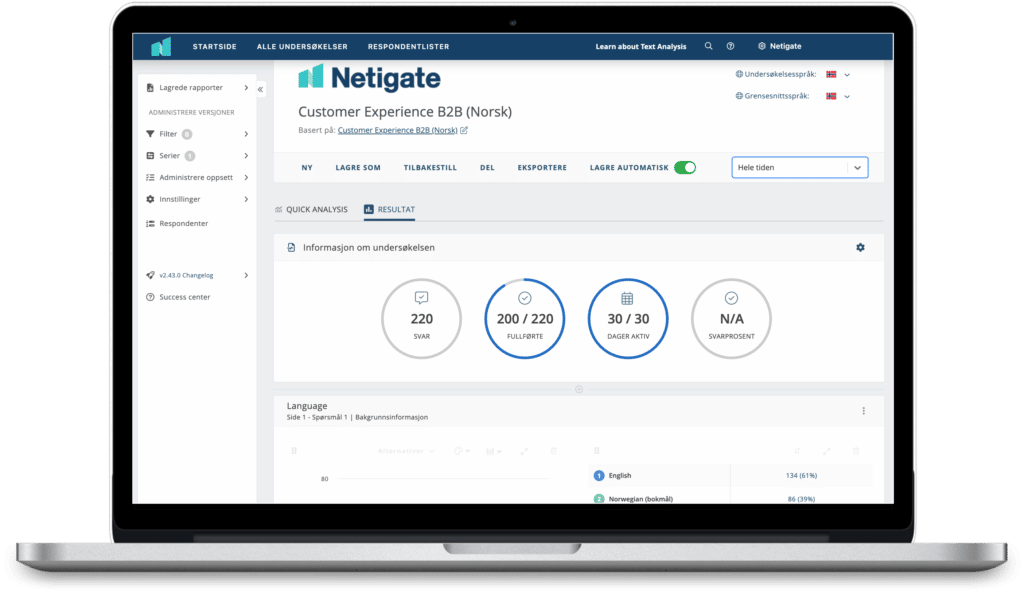
Task: Select the Norwegian (bokmål) row
Action: 731,498
